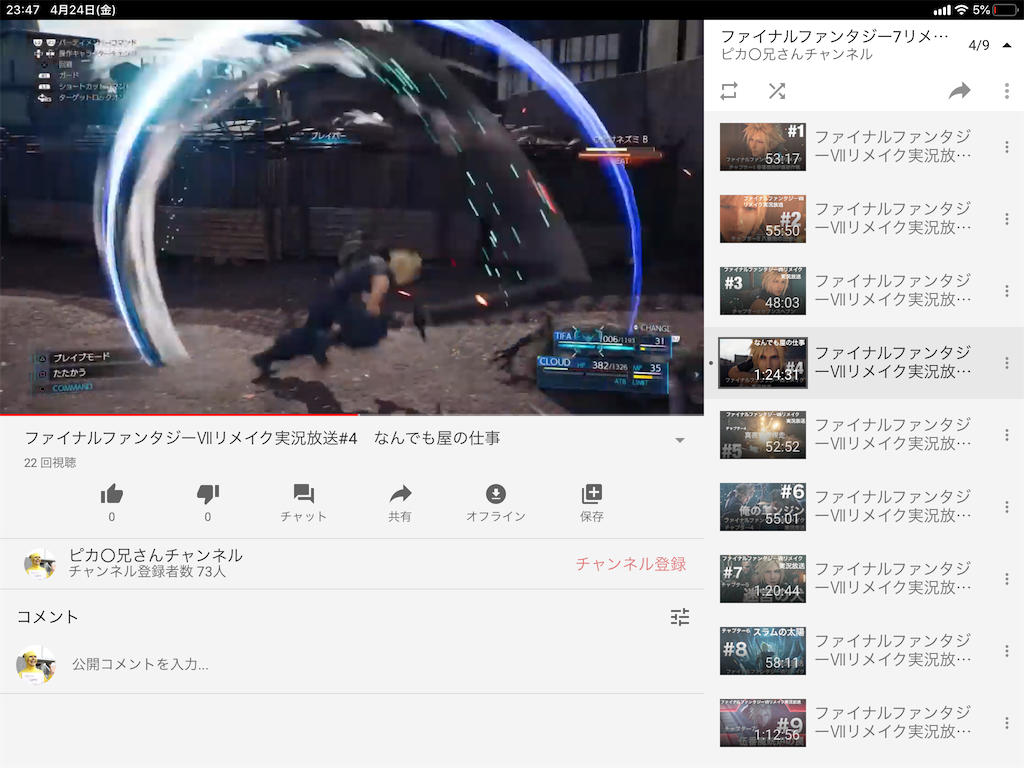Expand video description arrow beside title

680,440
